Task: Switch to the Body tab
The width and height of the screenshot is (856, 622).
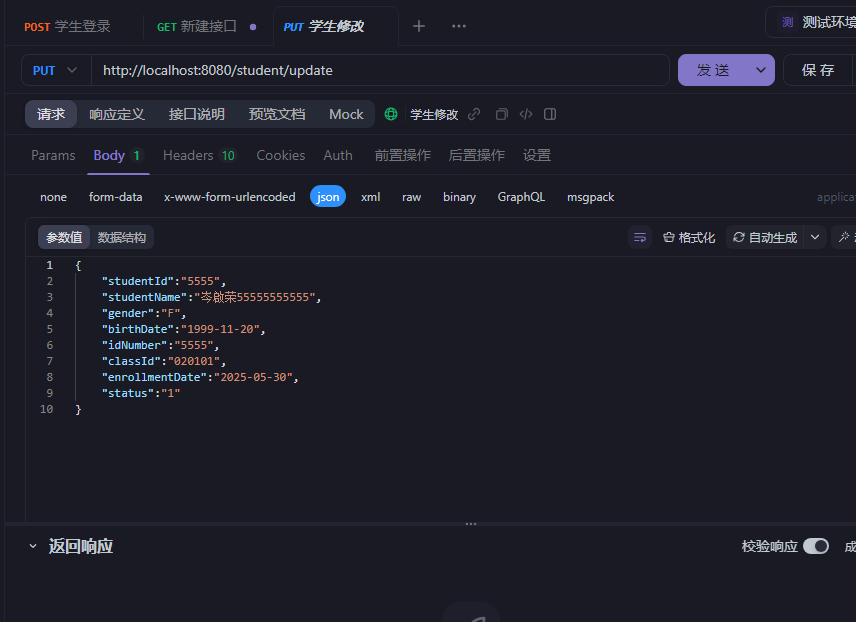Action: point(118,156)
